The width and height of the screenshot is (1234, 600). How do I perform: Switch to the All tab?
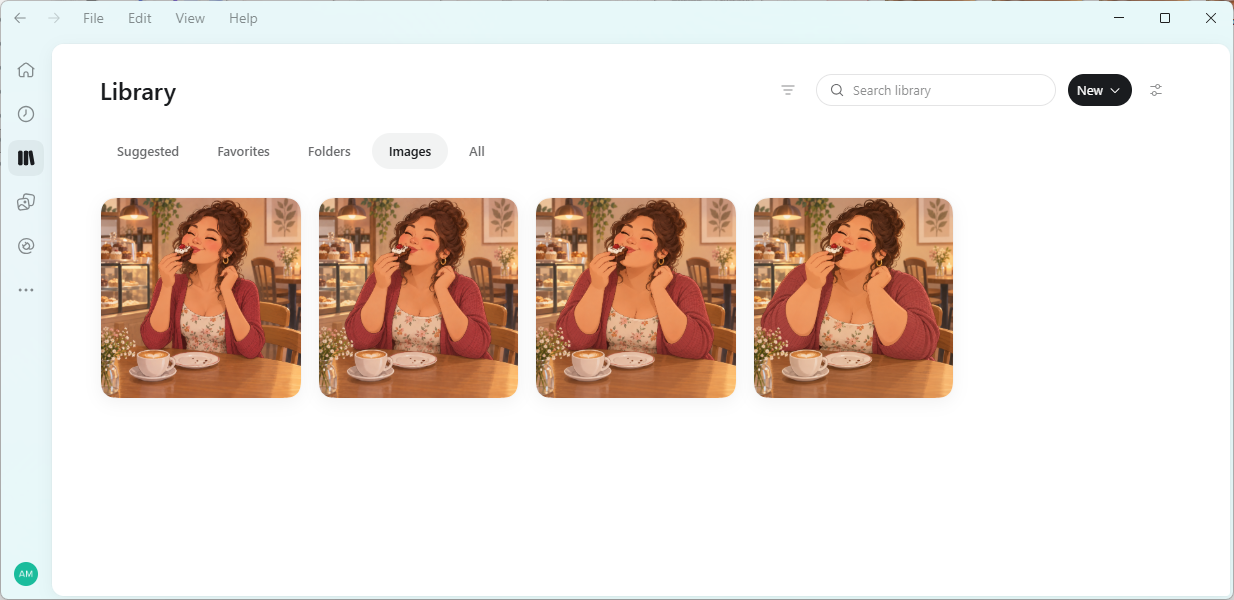477,152
